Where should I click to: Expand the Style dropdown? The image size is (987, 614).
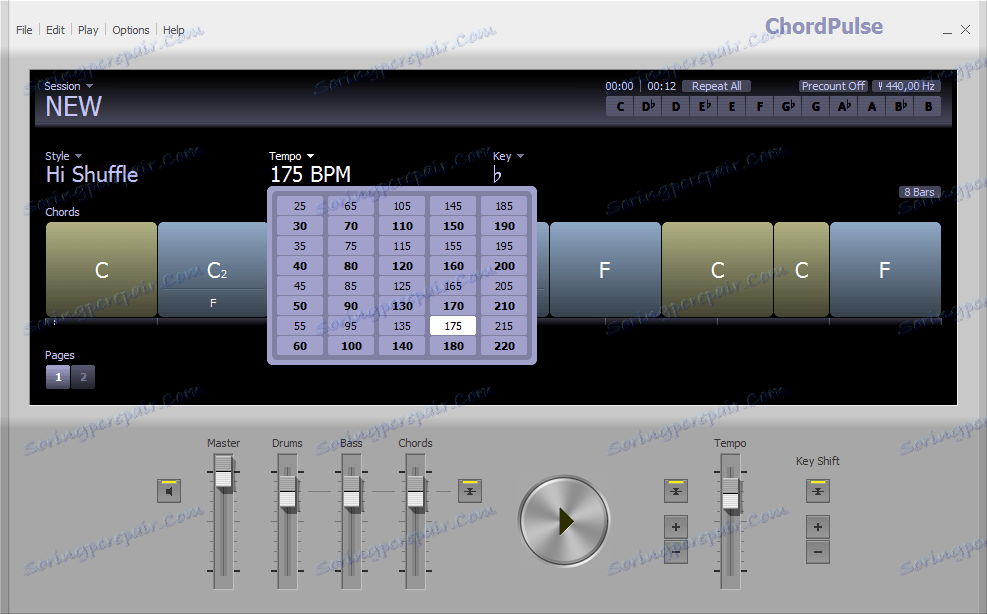[x=64, y=156]
